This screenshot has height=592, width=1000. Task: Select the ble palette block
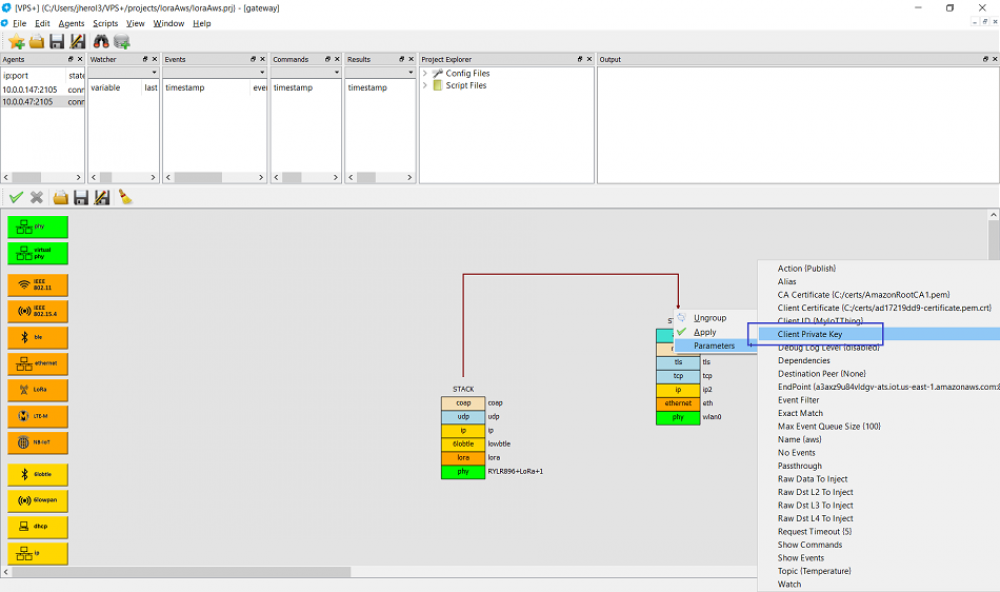click(38, 337)
